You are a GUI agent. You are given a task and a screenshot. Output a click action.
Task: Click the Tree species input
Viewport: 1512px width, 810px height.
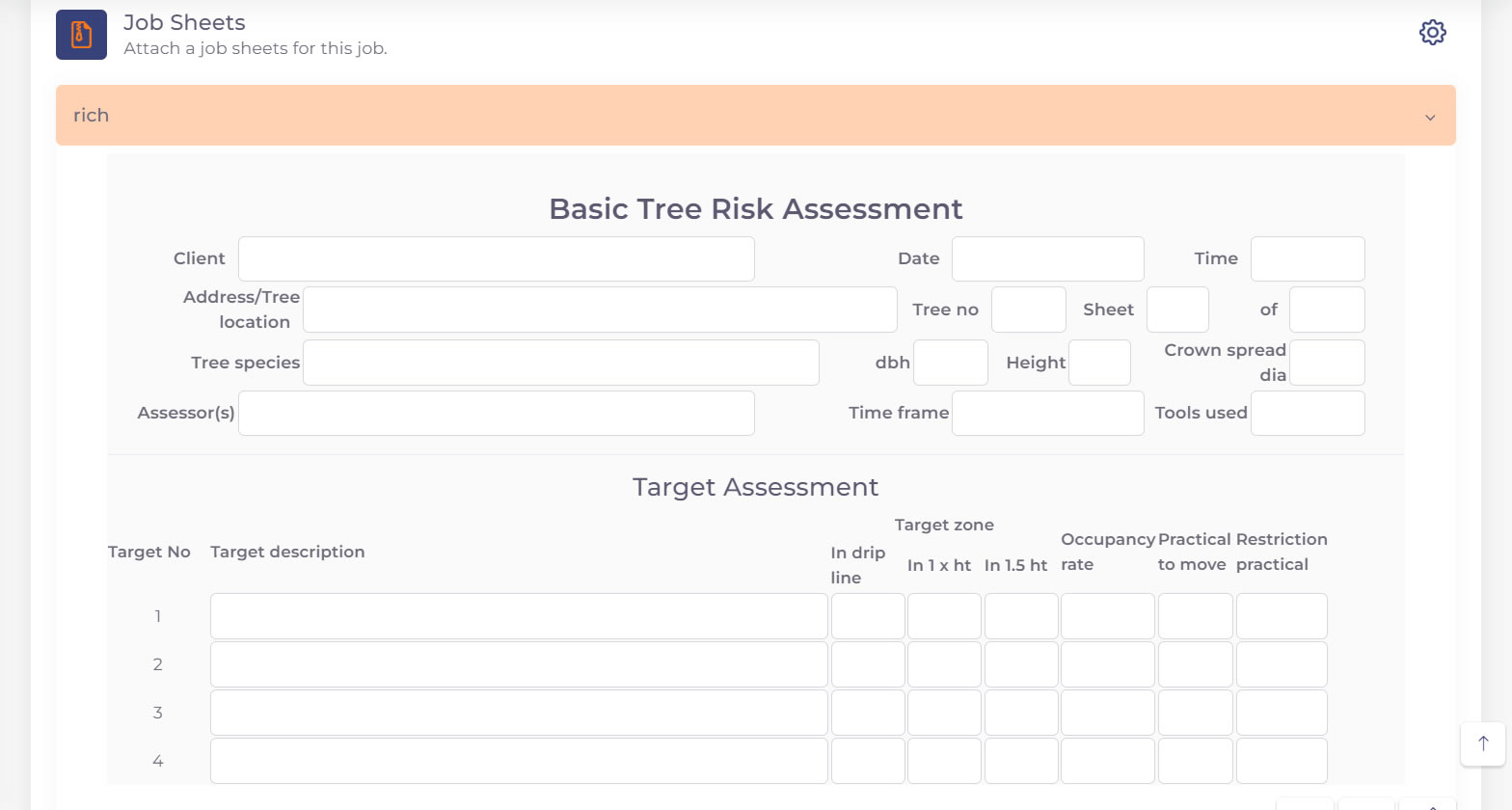[560, 363]
